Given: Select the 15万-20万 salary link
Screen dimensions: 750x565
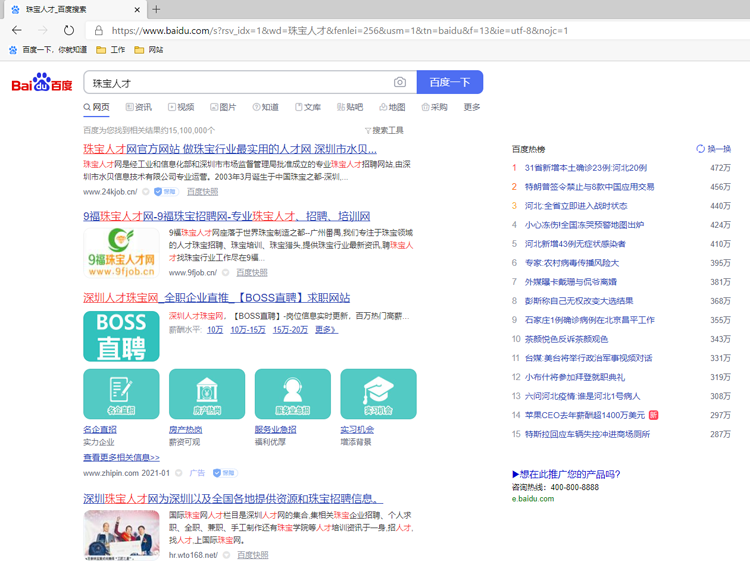Looking at the screenshot, I should pos(290,330).
